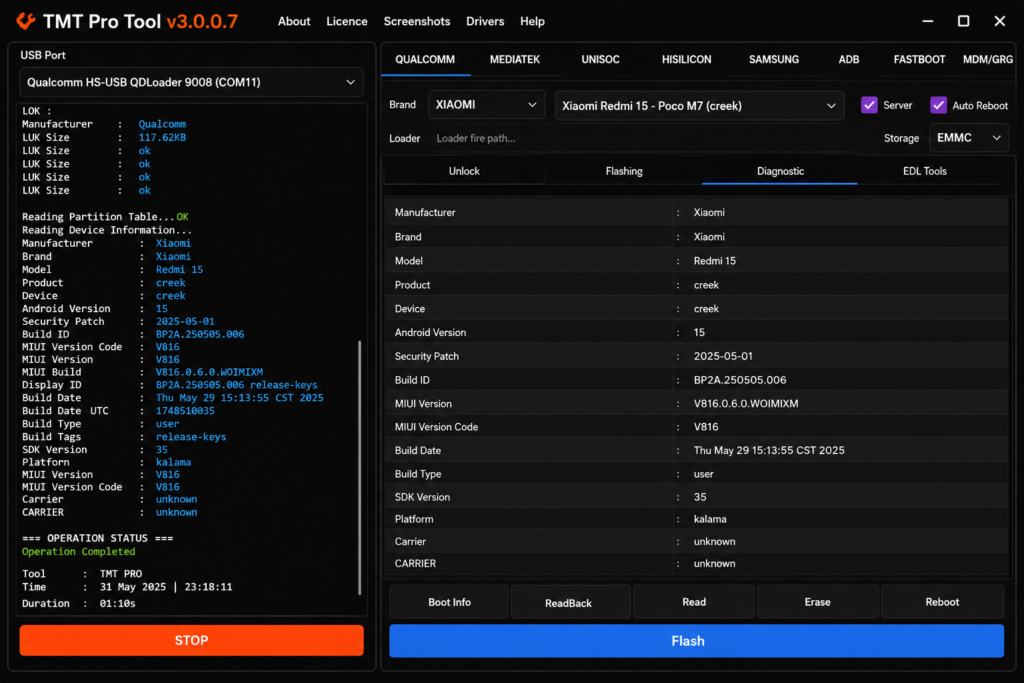This screenshot has height=683, width=1024.
Task: Open the About menu
Action: pos(294,22)
